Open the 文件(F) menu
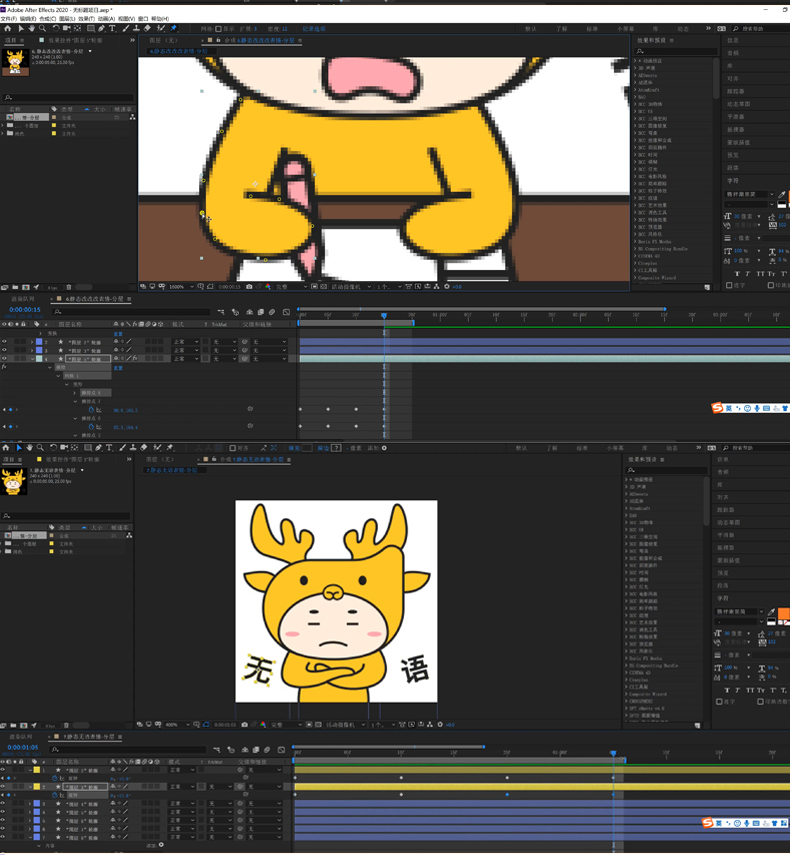This screenshot has height=855, width=790. (x=9, y=19)
